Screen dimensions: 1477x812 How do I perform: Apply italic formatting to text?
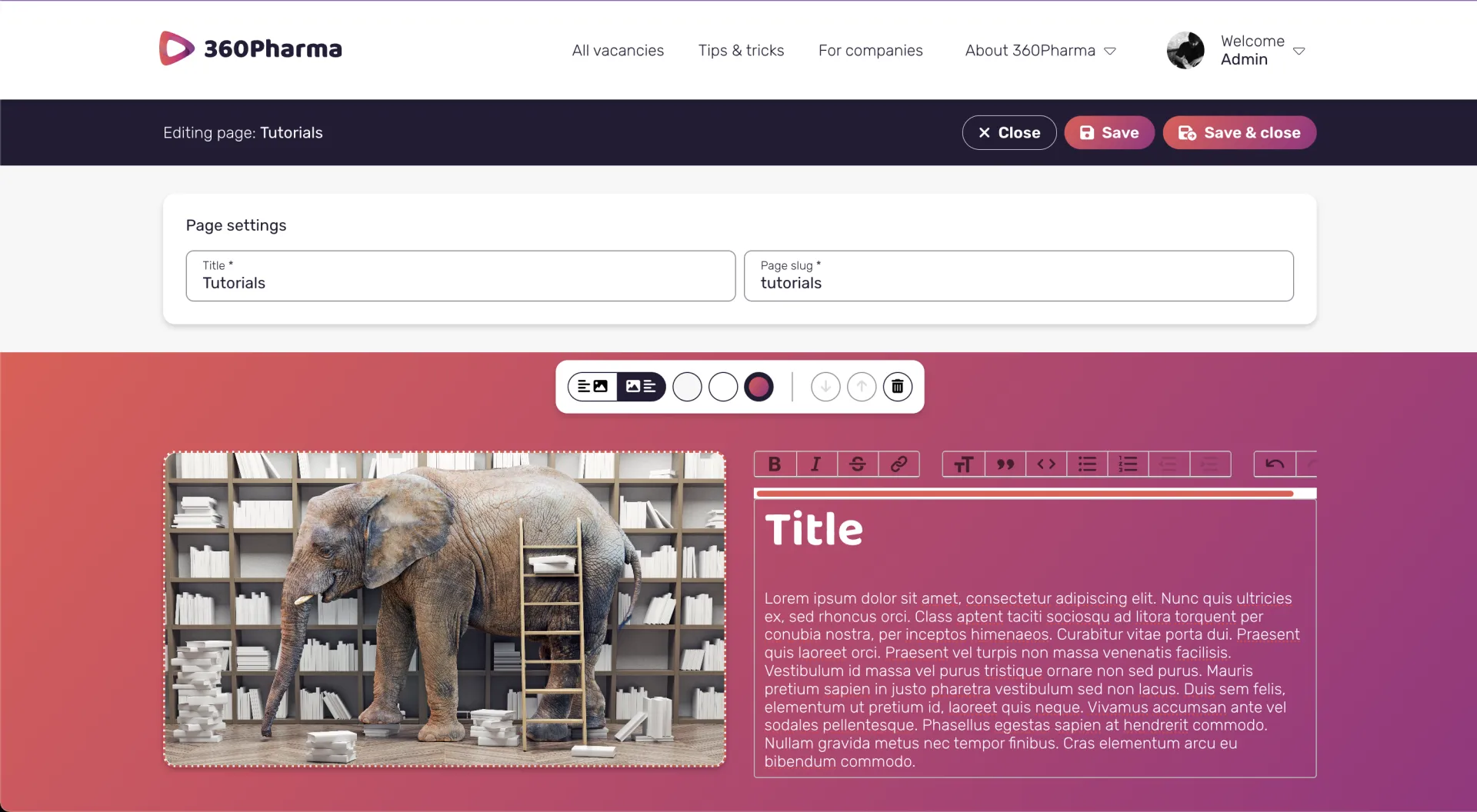[816, 464]
